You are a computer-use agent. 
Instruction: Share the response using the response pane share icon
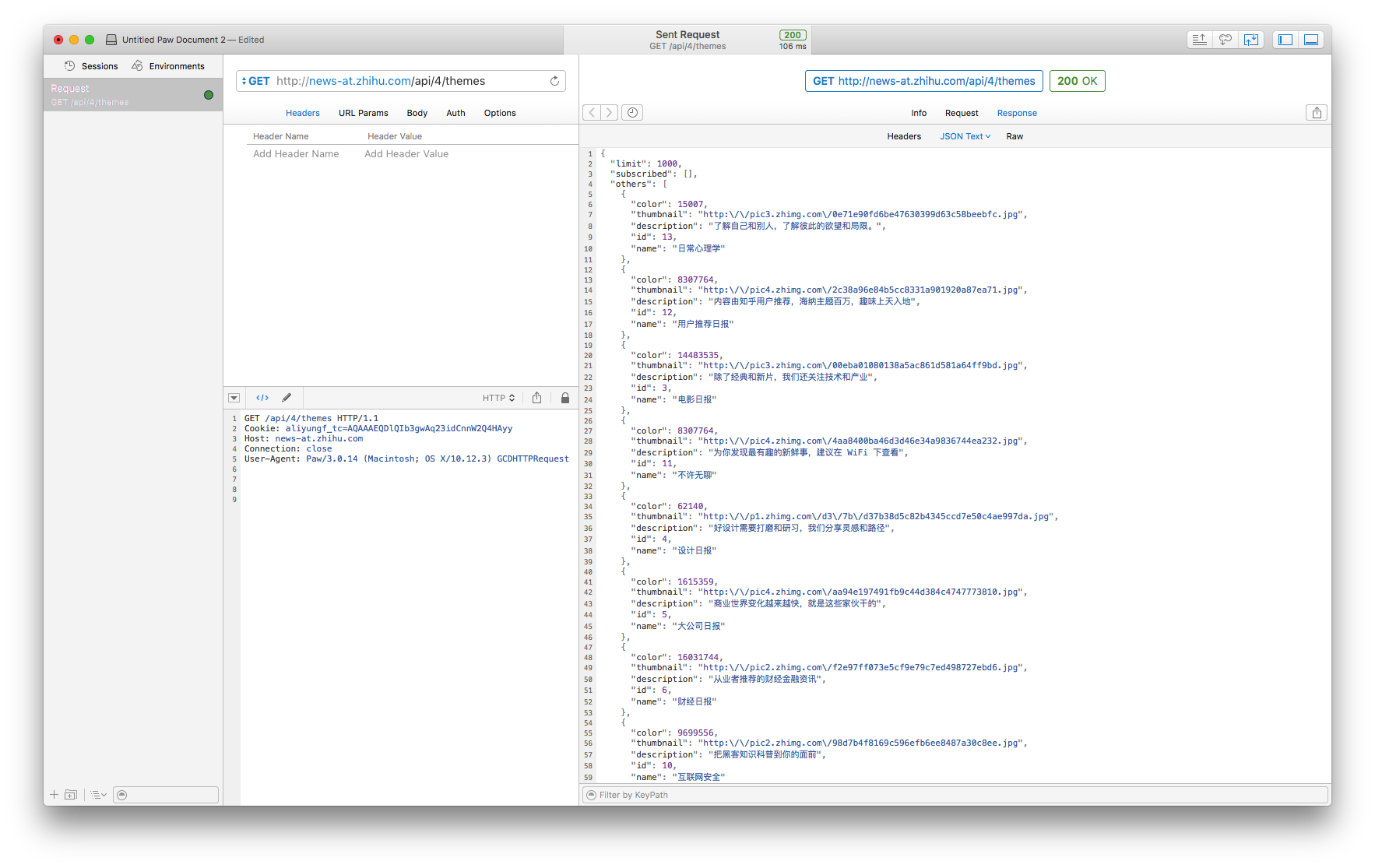pos(1317,113)
